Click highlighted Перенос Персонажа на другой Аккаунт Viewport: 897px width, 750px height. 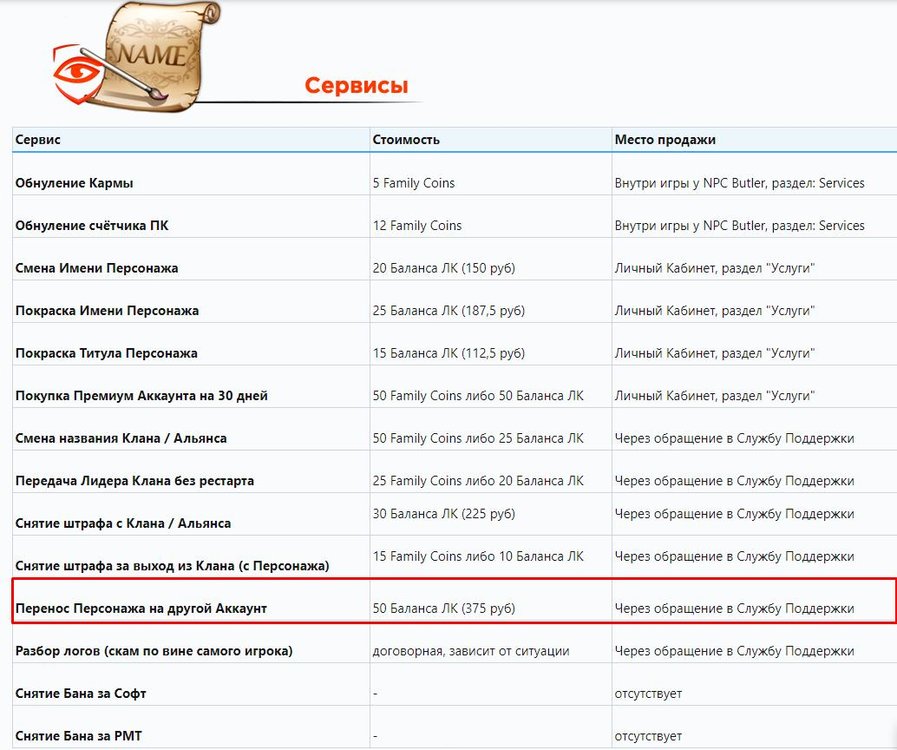click(x=141, y=608)
